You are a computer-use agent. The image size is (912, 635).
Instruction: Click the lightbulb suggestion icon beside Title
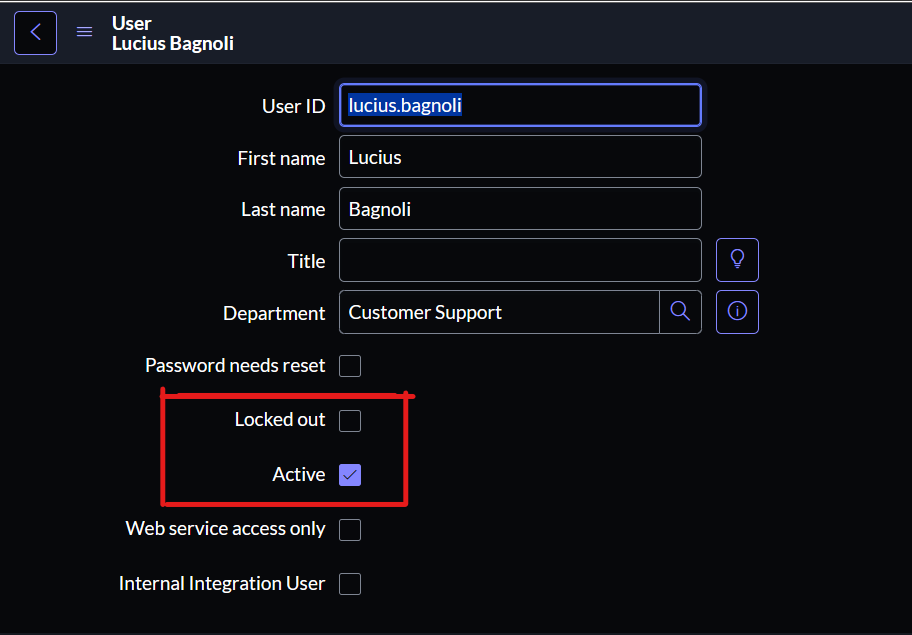click(737, 259)
